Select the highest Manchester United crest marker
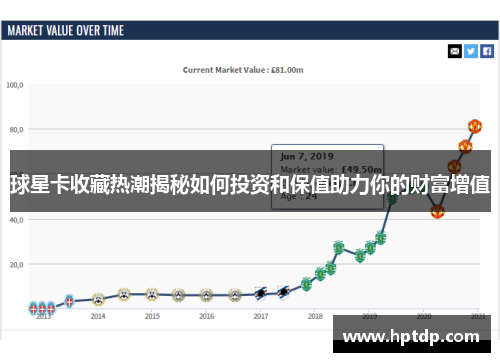The height and width of the screenshot is (362, 500). [x=475, y=126]
